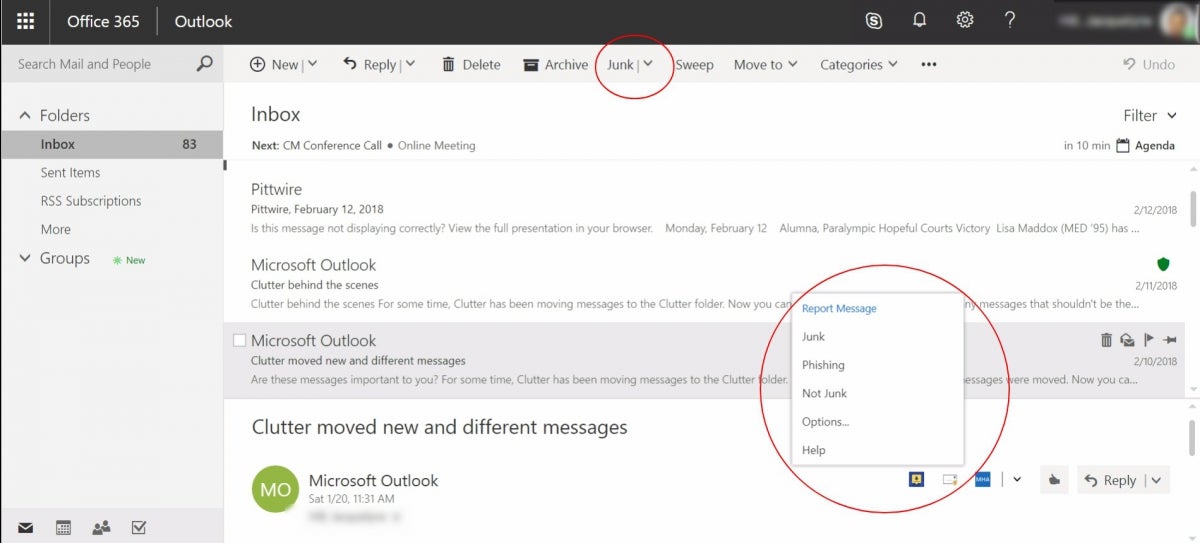
Task: Click the search magnifier icon
Action: pos(204,64)
